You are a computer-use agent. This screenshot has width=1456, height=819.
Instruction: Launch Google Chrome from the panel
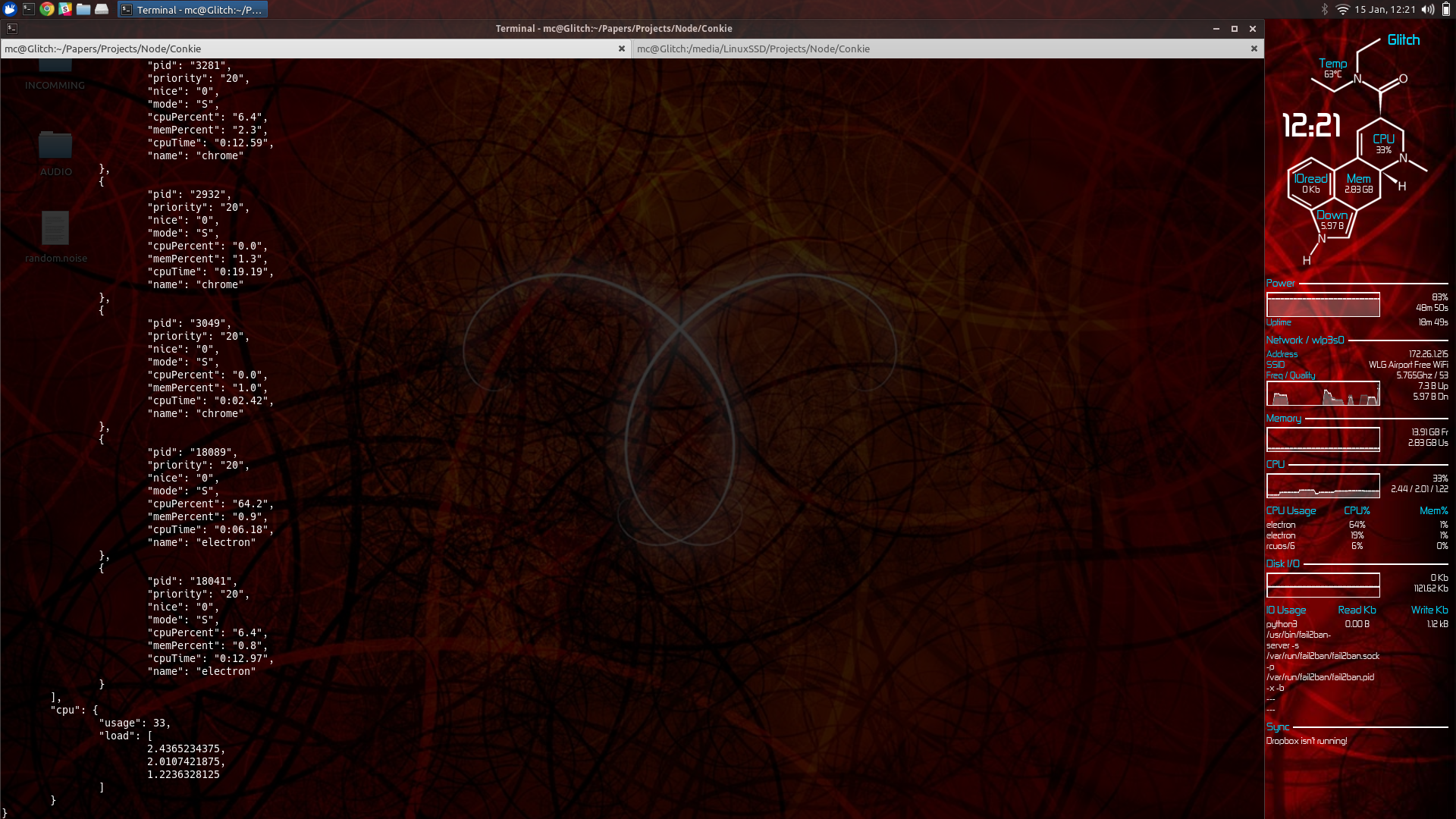pos(47,9)
